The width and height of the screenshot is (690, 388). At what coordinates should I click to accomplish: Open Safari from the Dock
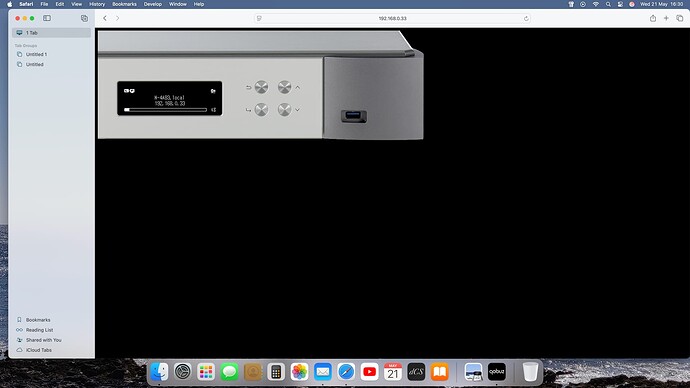(346, 372)
